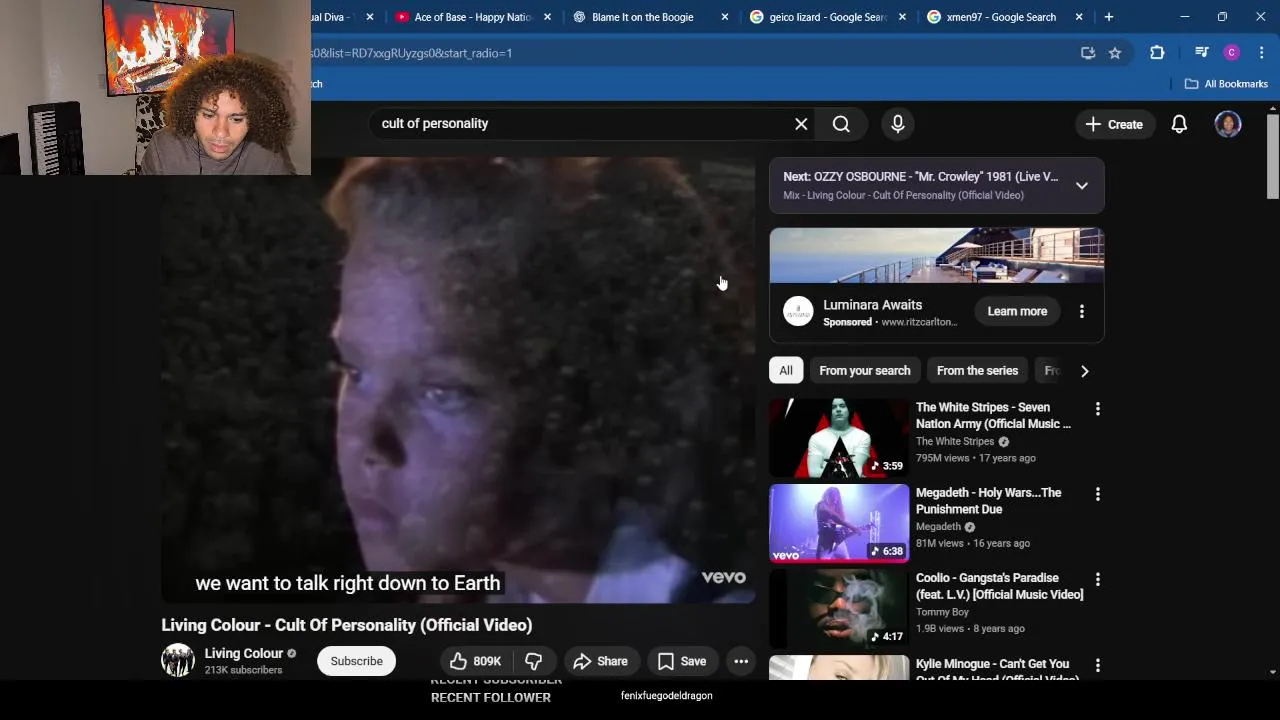Viewport: 1280px width, 720px height.
Task: Click '213K subscribers' text
Action: click(243, 670)
